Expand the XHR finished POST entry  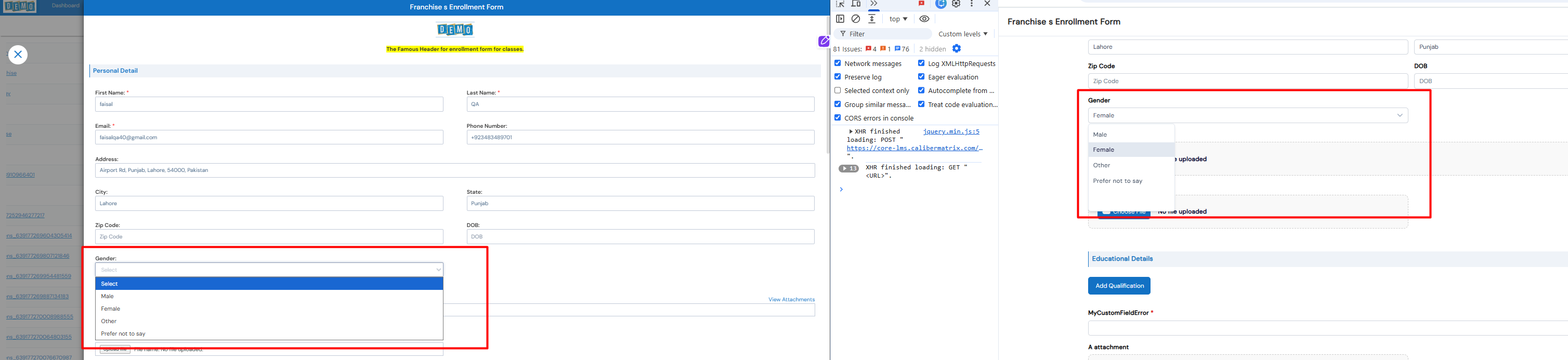click(x=851, y=131)
